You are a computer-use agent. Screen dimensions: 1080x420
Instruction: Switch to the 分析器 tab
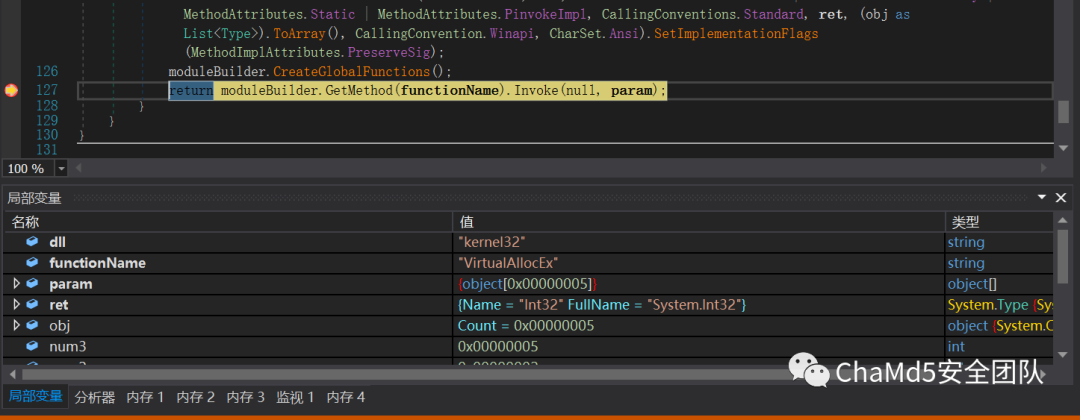(94, 397)
